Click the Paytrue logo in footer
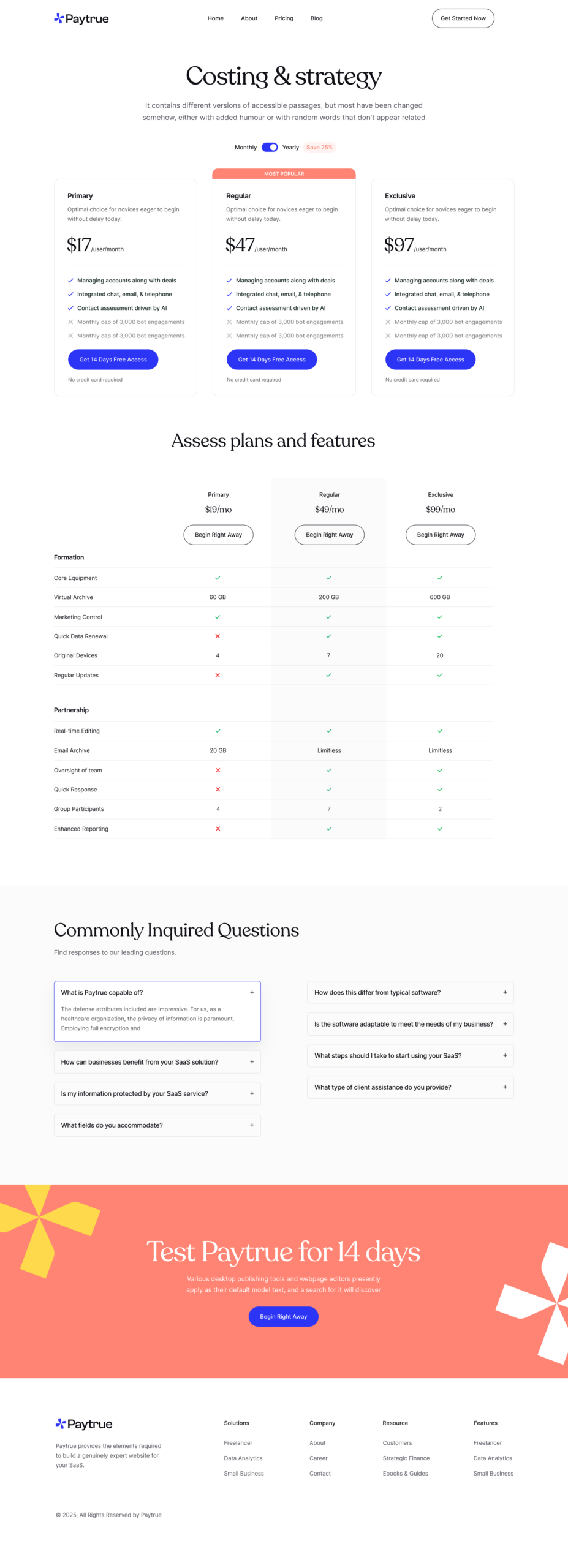This screenshot has width=568, height=1568. (84, 1423)
